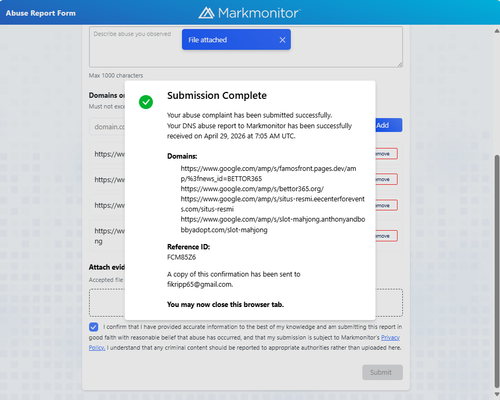Image resolution: width=500 pixels, height=400 pixels.
Task: Click the Submission Complete heading
Action: (x=217, y=96)
